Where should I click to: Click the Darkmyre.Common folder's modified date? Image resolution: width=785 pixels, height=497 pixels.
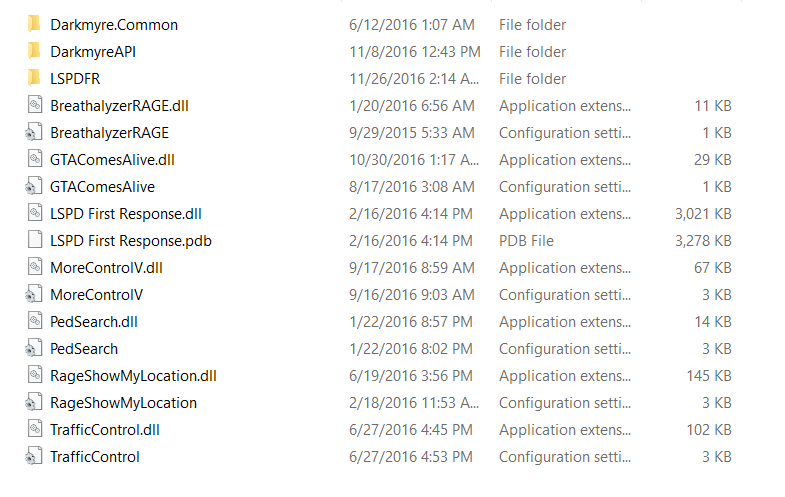[x=408, y=24]
